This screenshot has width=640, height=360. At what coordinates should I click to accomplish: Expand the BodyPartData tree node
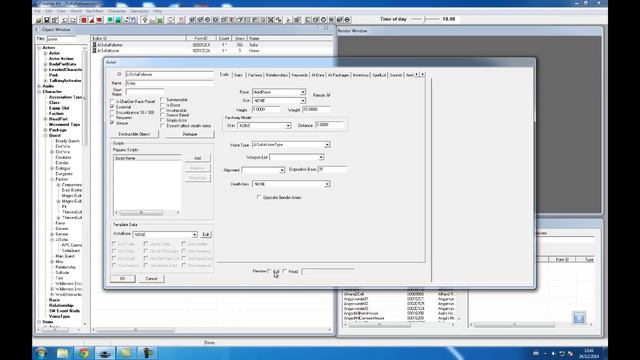click(46, 64)
